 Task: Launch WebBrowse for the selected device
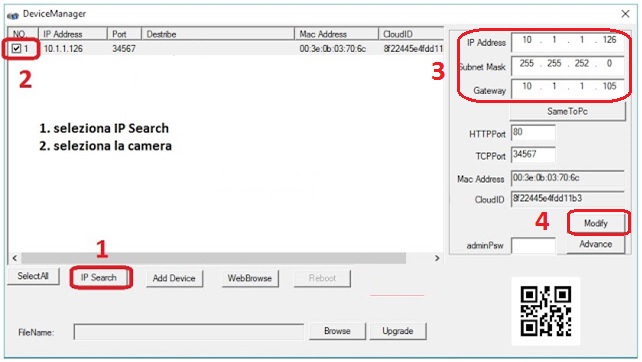click(x=250, y=278)
